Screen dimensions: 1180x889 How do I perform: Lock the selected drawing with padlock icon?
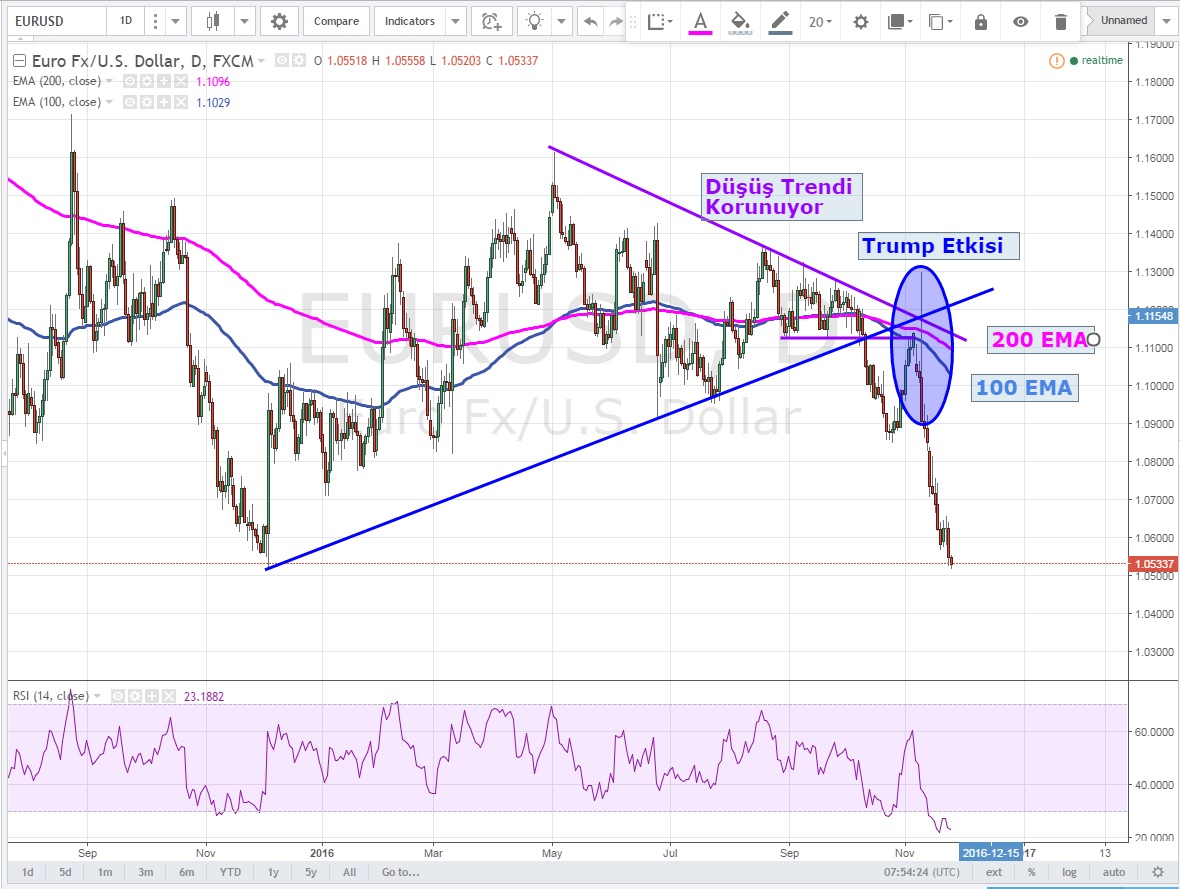[x=980, y=21]
